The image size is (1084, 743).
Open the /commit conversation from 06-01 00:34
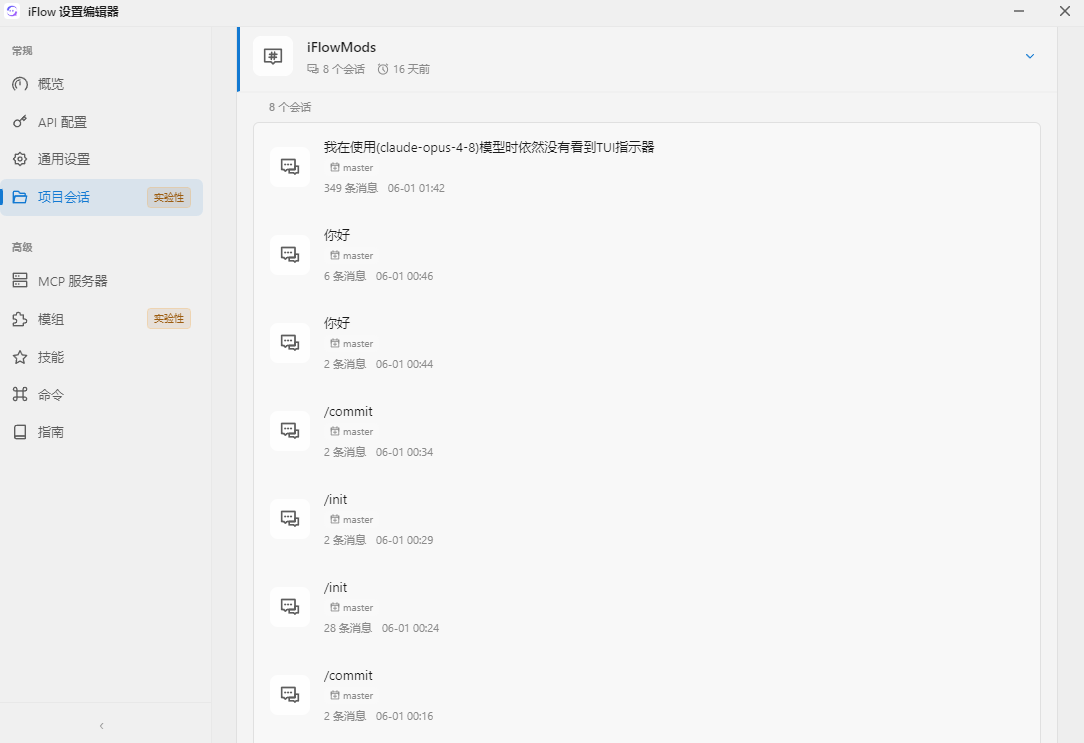click(x=646, y=431)
